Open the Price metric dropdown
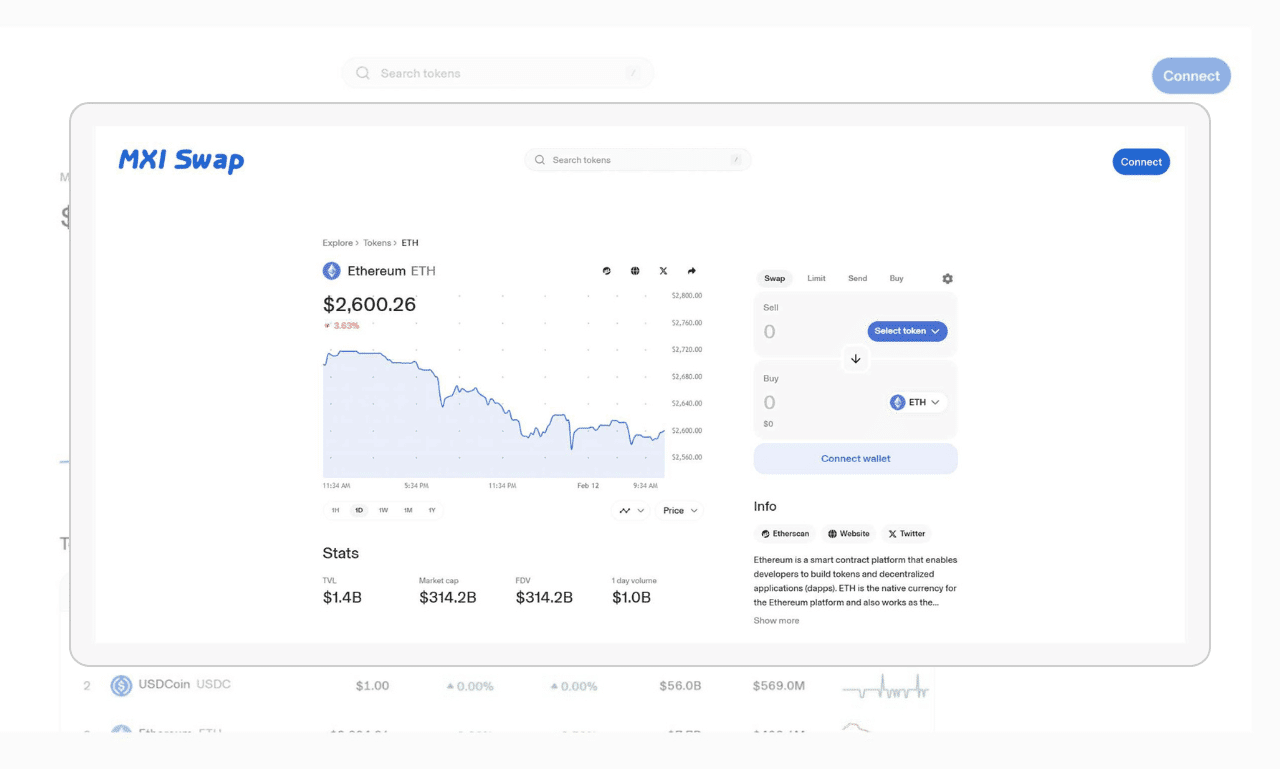The image size is (1280, 769). pos(680,510)
